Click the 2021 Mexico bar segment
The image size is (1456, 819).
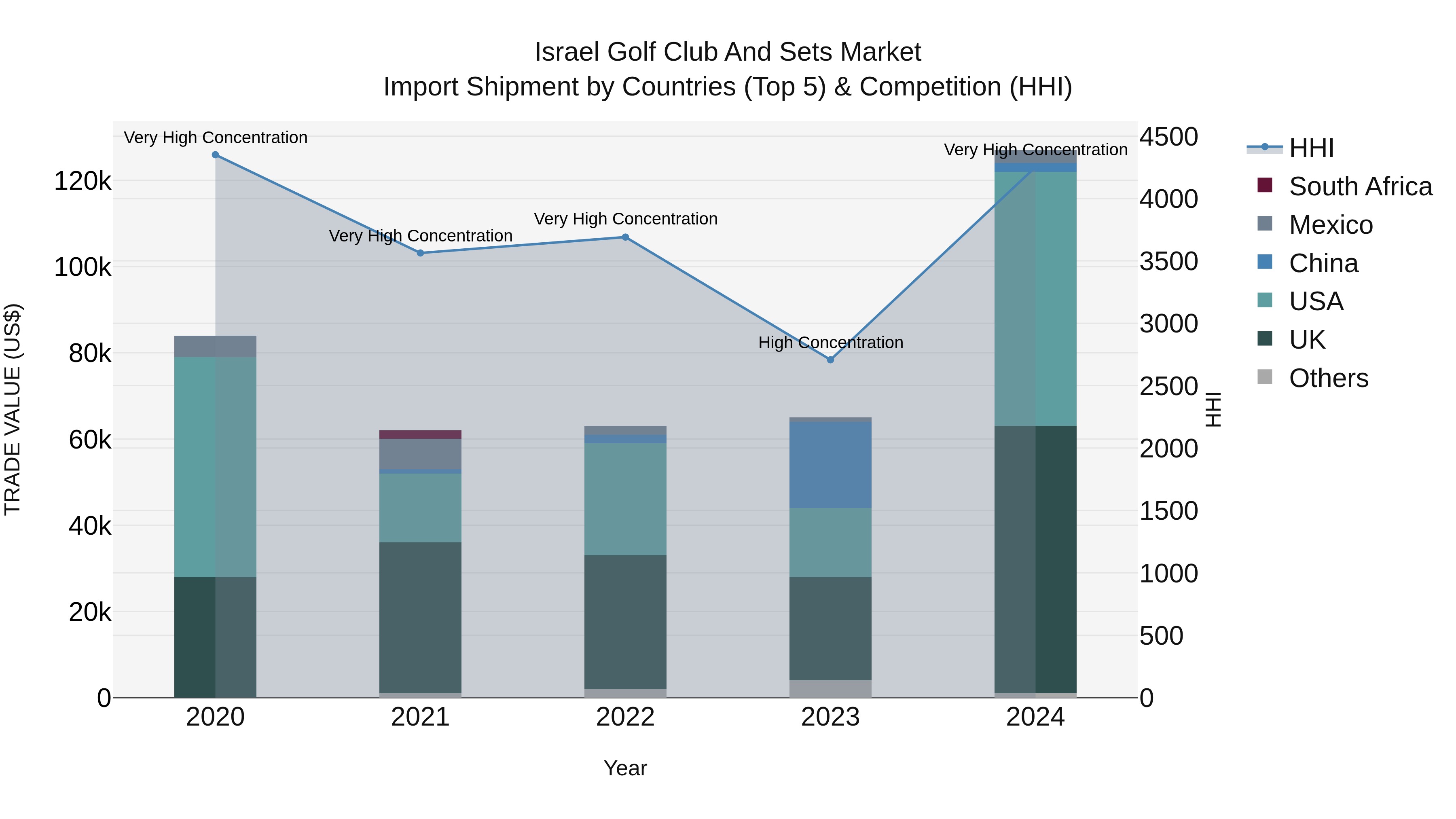click(x=421, y=454)
